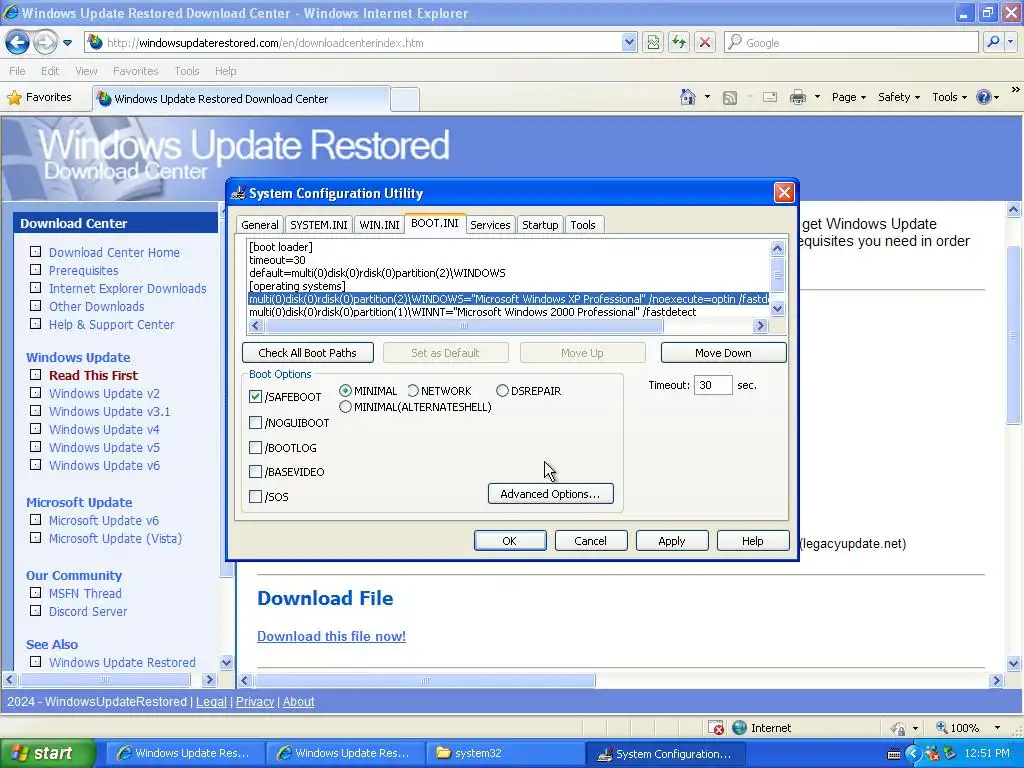1024x768 pixels.
Task: Click the Download this file now! link
Action: tap(331, 636)
